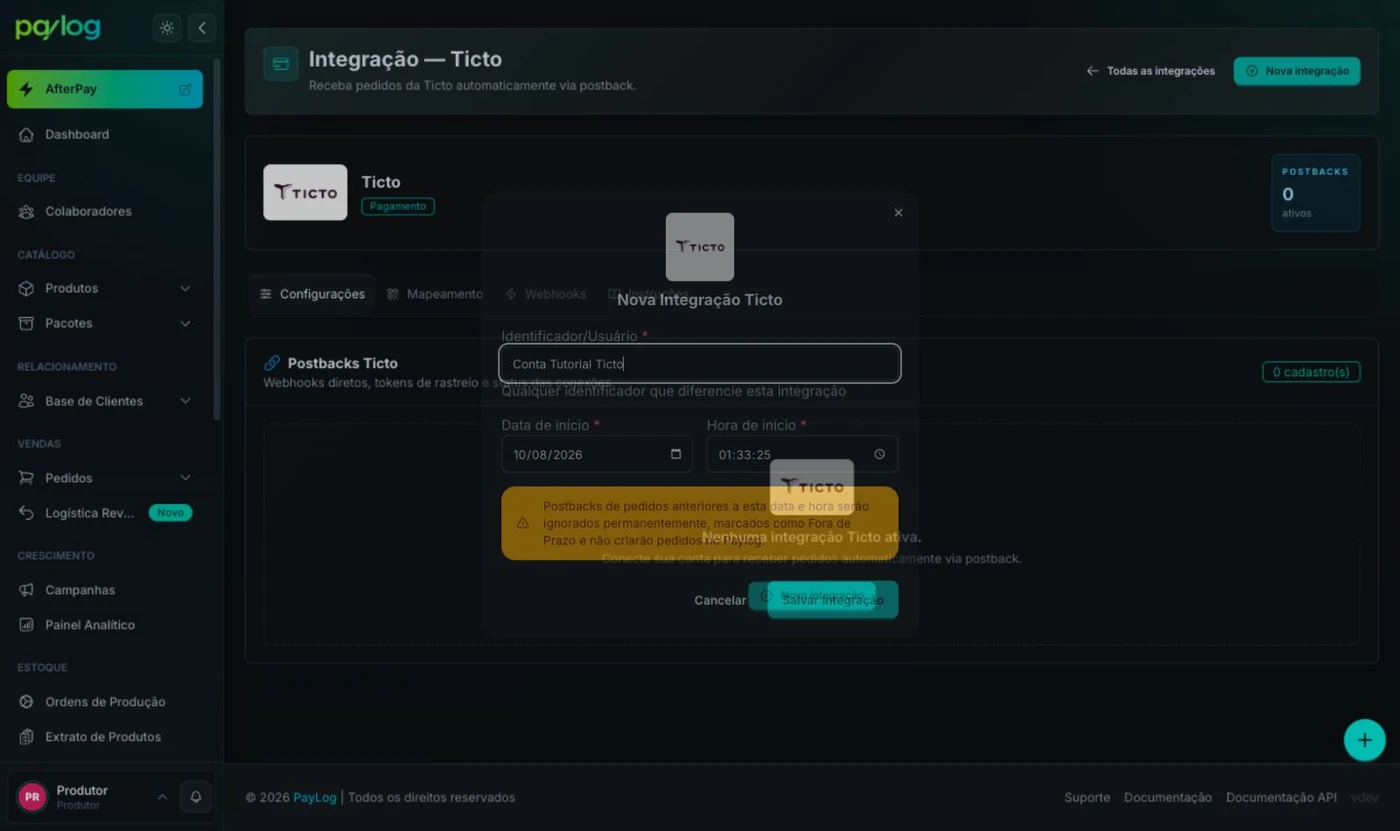This screenshot has height=831, width=1400.
Task: Click the paylog logo in sidebar
Action: (58, 28)
